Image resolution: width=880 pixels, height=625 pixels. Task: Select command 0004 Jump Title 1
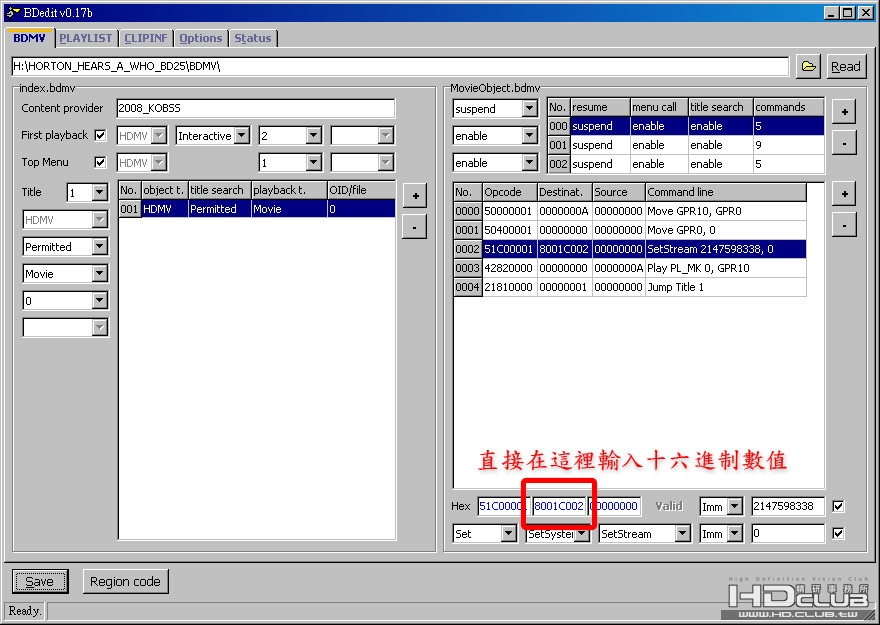(630, 287)
